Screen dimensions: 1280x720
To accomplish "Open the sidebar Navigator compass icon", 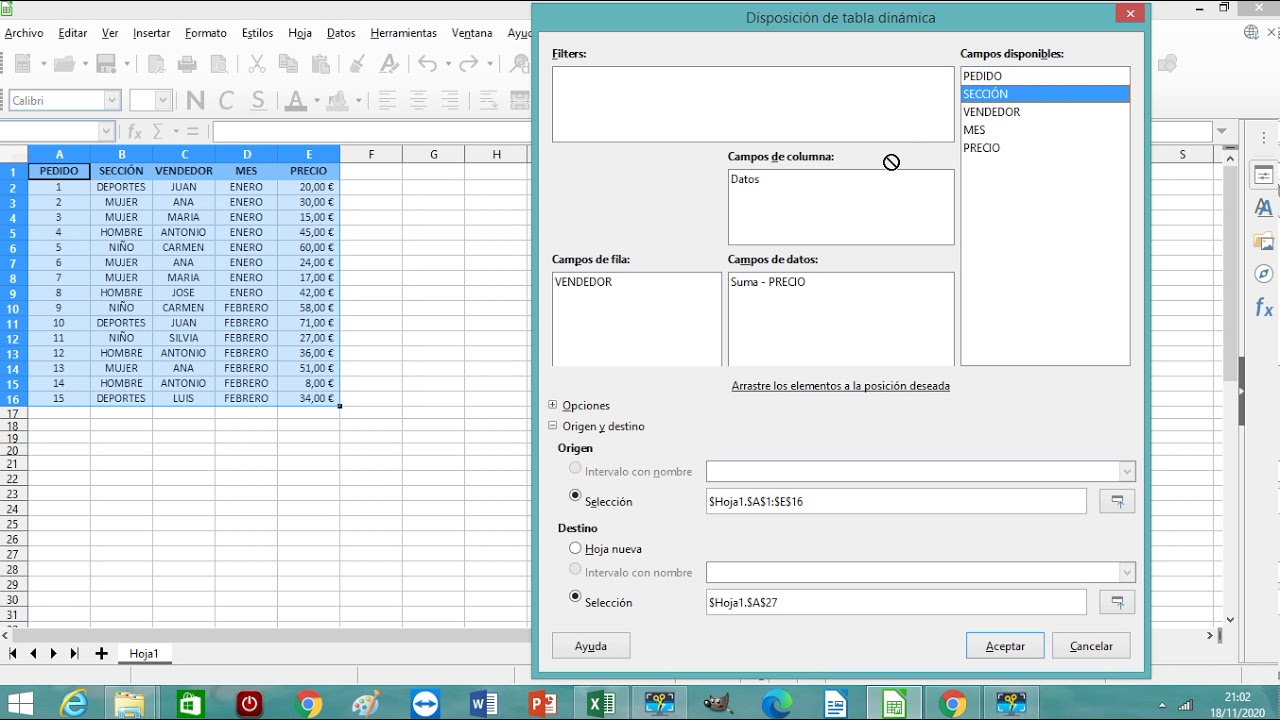I will coord(1264,274).
